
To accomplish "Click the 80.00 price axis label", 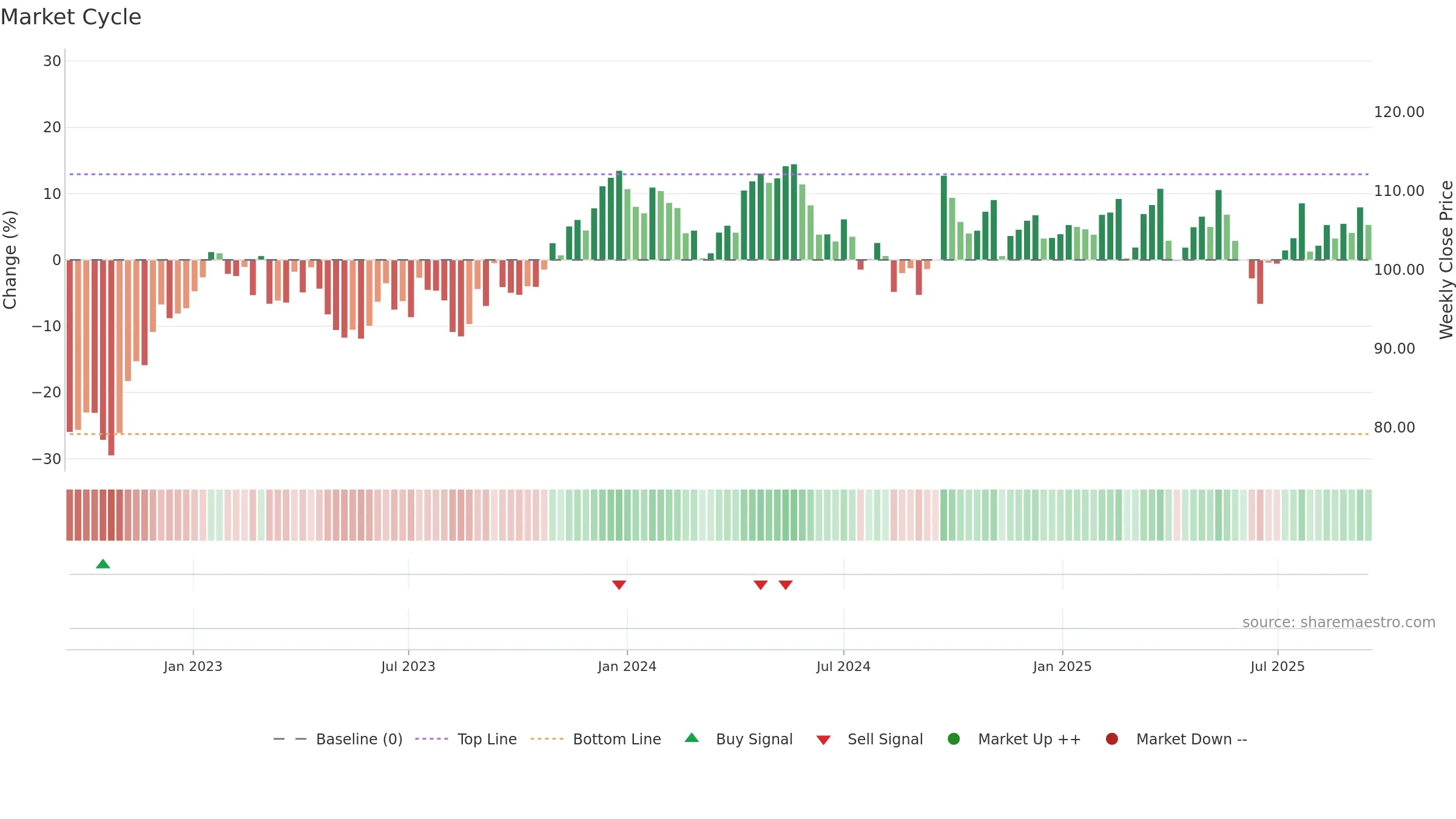I will pyautogui.click(x=1394, y=427).
